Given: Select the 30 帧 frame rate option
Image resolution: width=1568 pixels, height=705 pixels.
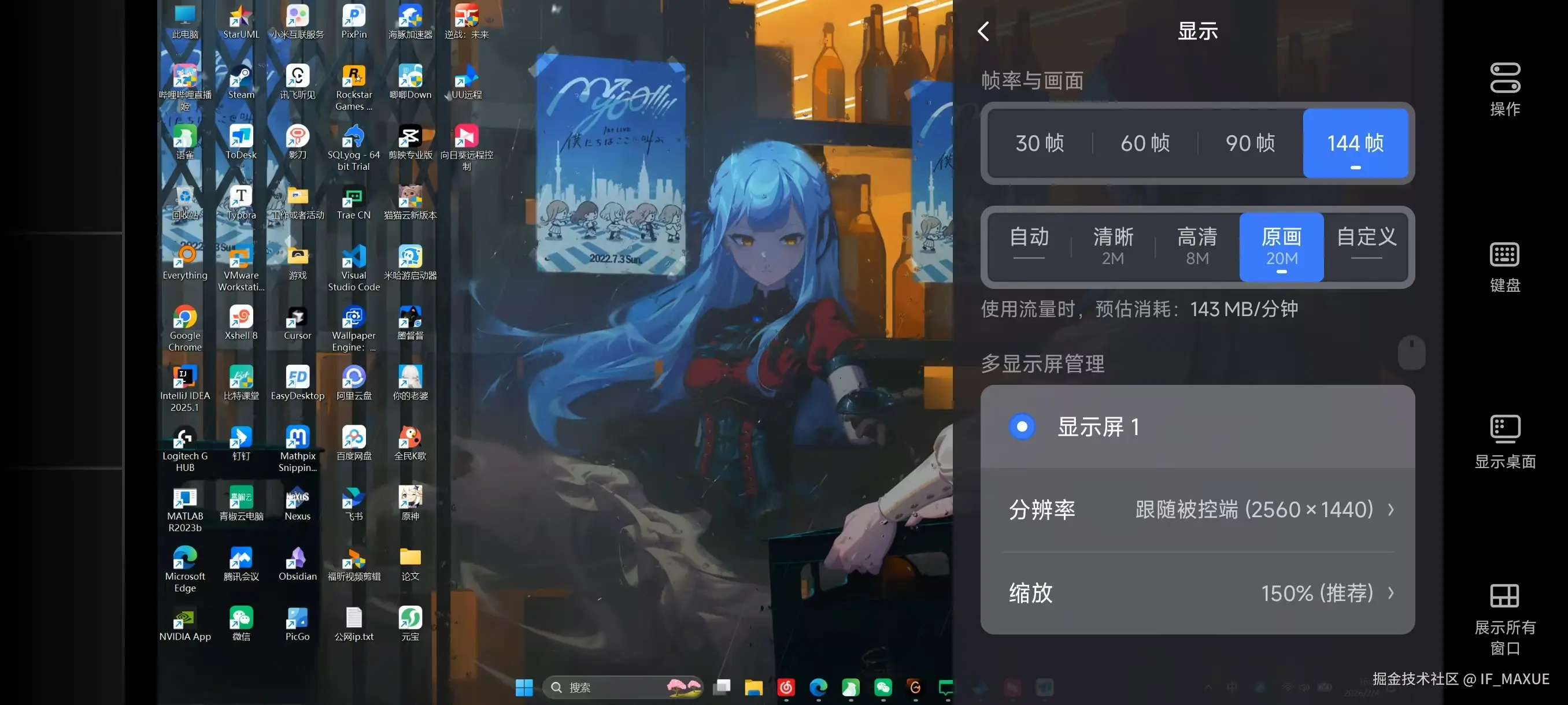Looking at the screenshot, I should (x=1040, y=143).
